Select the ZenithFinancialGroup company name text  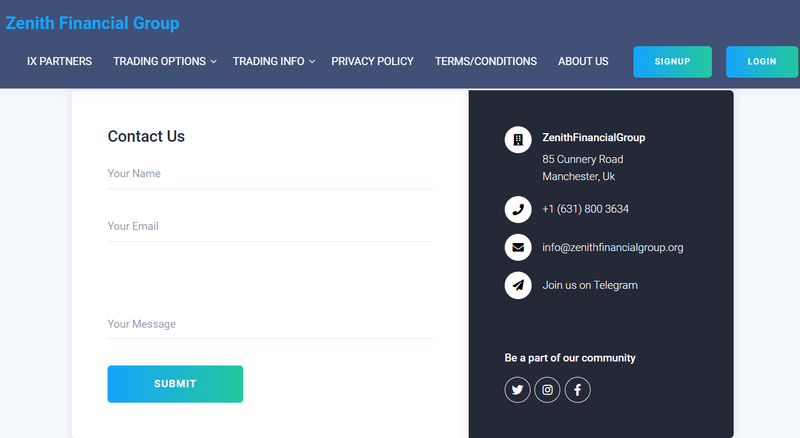(593, 138)
